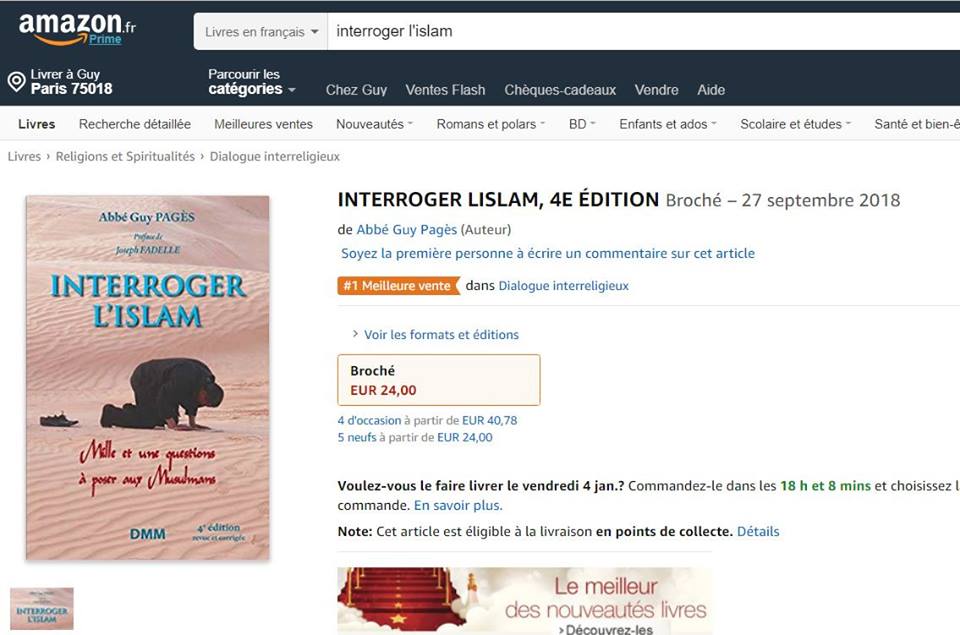Open the Chèques-cadeaux page
Viewport: 960px width, 635px height.
(x=560, y=90)
